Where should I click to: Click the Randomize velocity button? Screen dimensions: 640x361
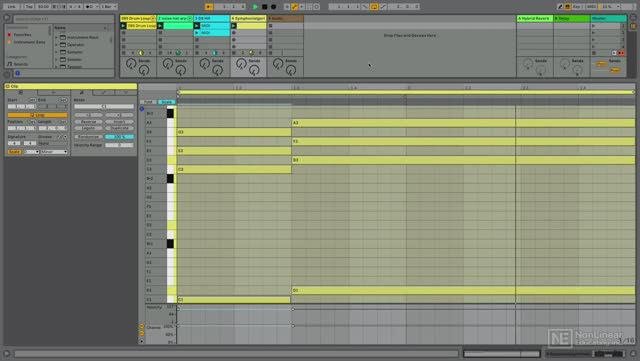(x=89, y=137)
